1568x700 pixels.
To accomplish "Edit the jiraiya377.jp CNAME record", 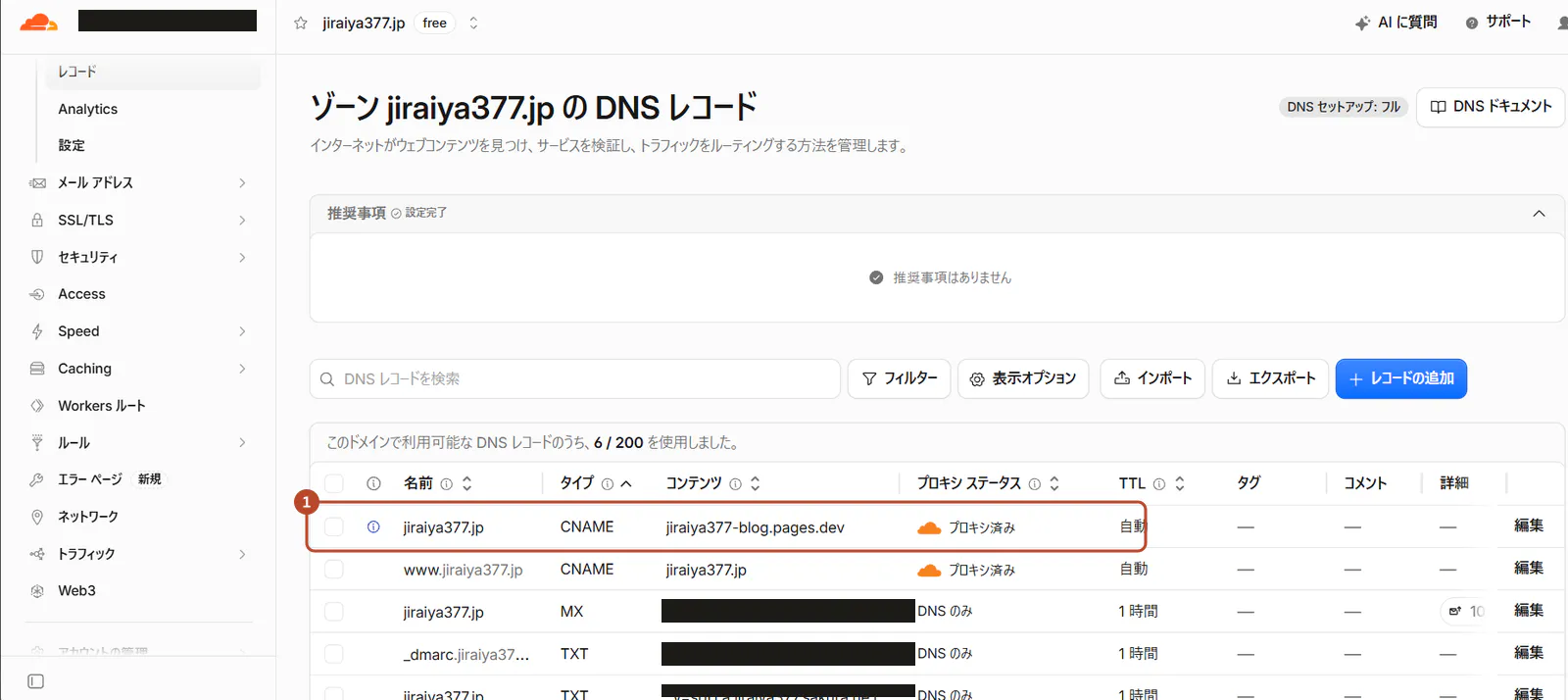I will 1529,525.
